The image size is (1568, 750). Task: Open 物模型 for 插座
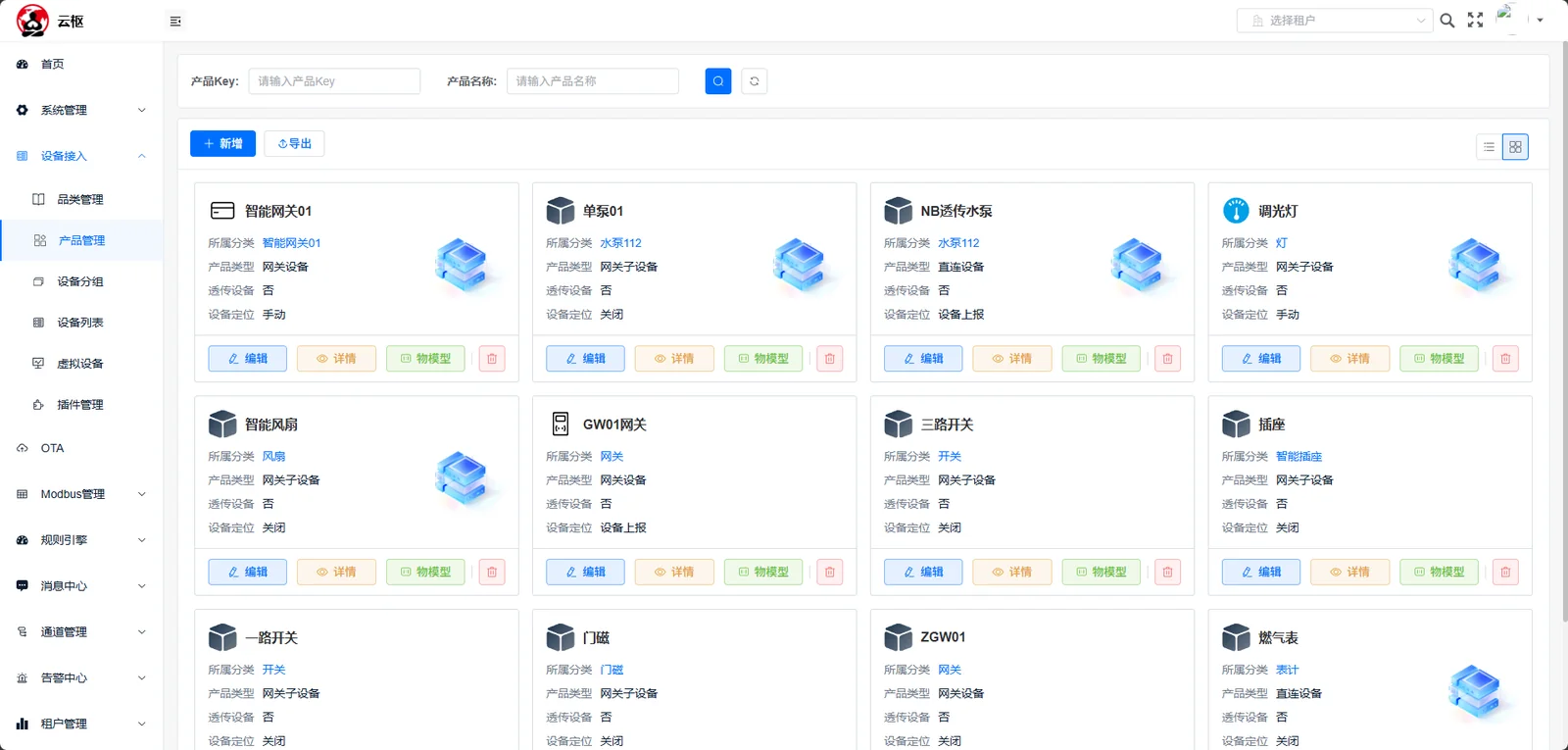pyautogui.click(x=1440, y=573)
